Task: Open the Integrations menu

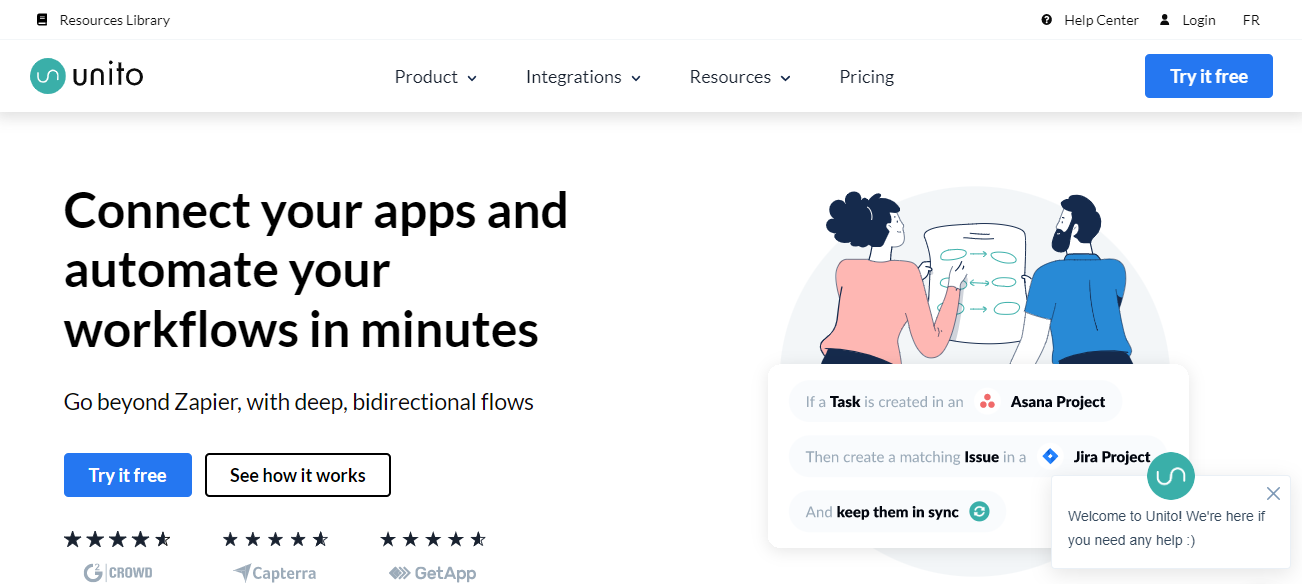Action: 584,77
